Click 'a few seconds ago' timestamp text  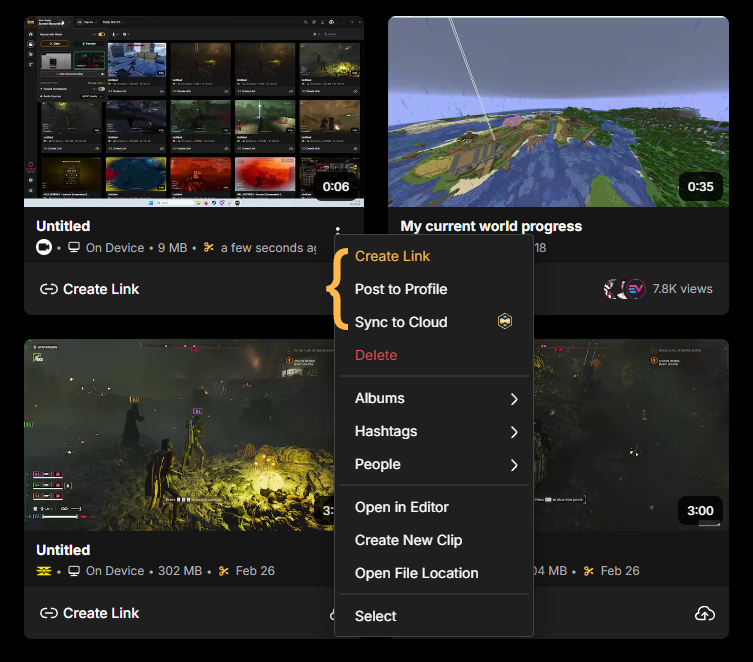(x=268, y=248)
